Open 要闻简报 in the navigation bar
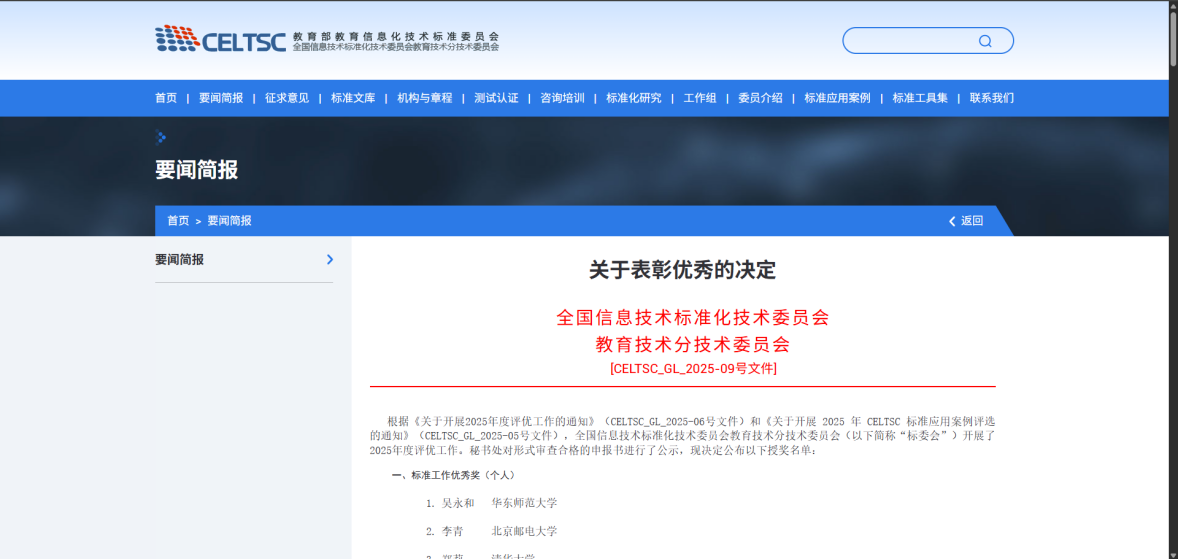Screen dimensions: 1178x559 [221, 98]
